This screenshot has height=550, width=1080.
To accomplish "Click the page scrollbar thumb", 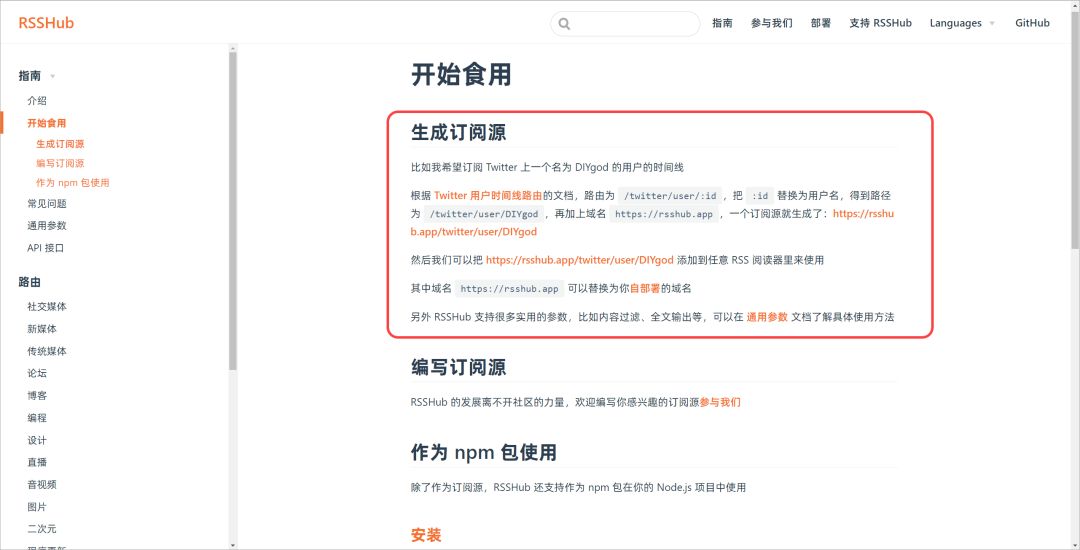I will 1075,128.
